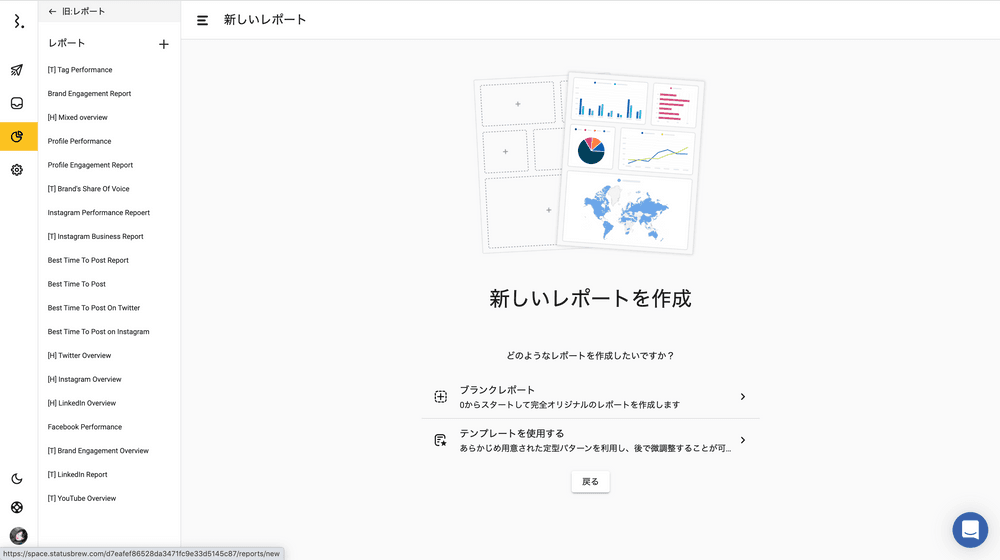Click the 戻る button
Viewport: 1000px width, 560px height.
(x=590, y=482)
